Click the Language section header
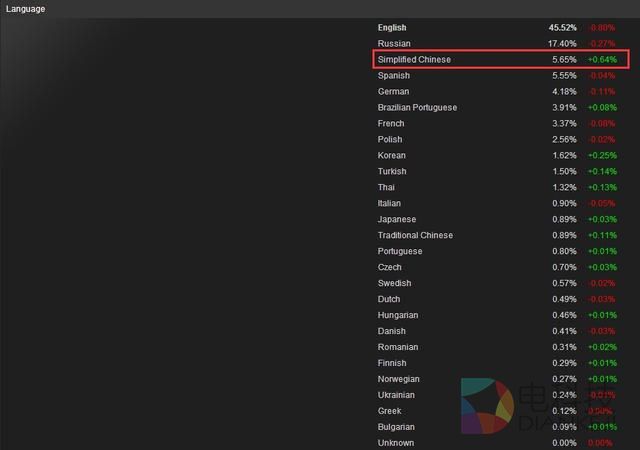This screenshot has width=640, height=450. [x=25, y=9]
